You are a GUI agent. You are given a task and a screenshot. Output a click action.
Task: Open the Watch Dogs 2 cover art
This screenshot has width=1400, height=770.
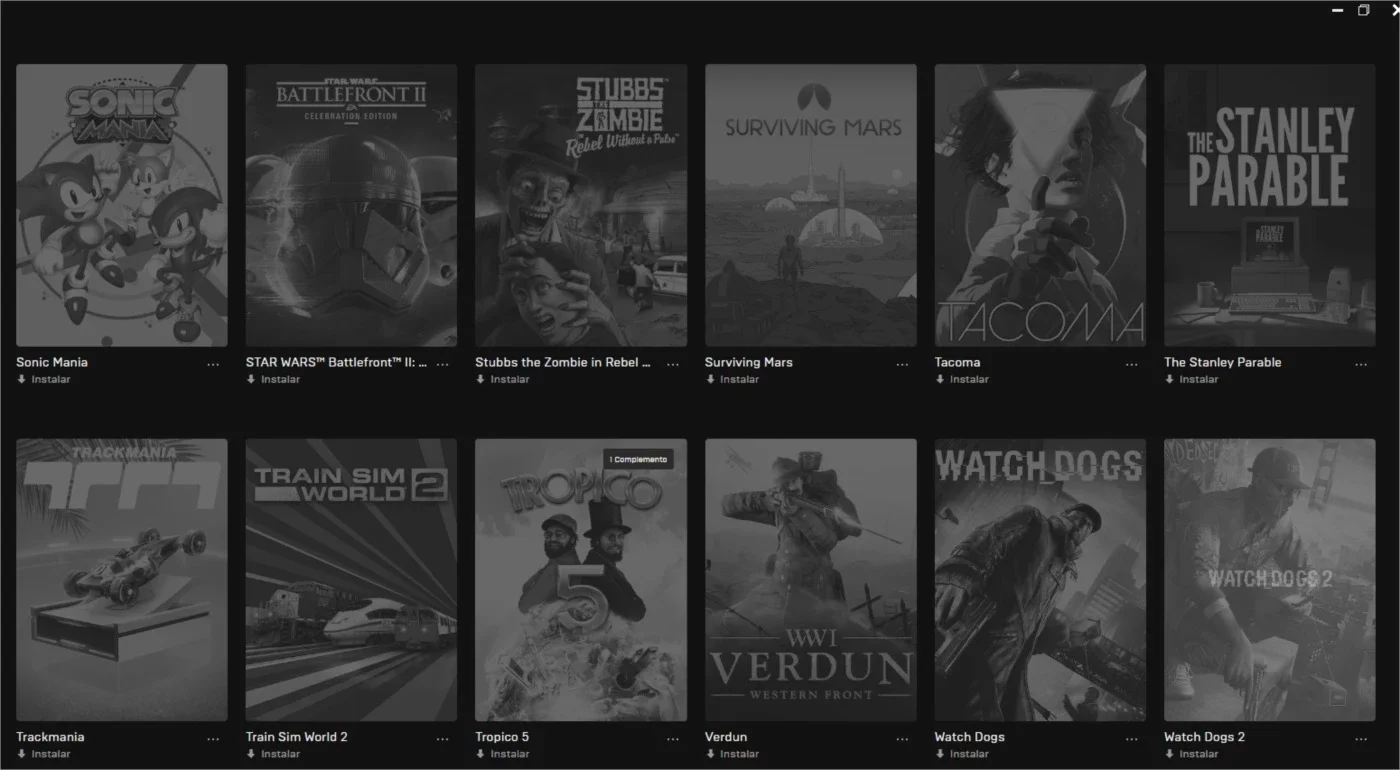pos(1270,580)
